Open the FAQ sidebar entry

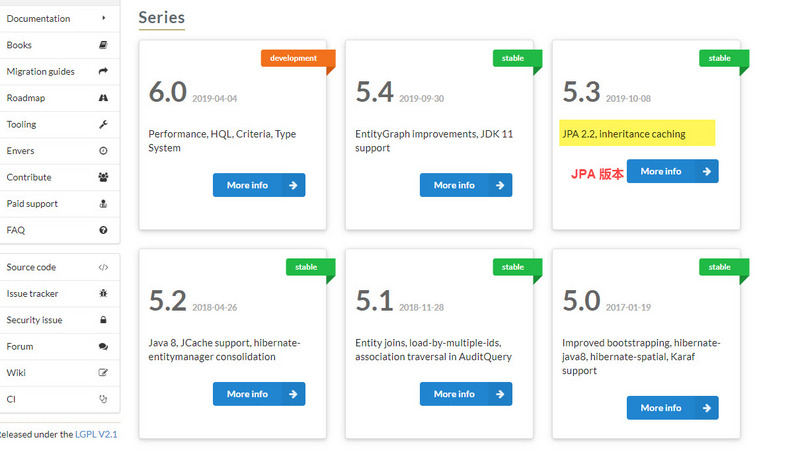pos(60,231)
